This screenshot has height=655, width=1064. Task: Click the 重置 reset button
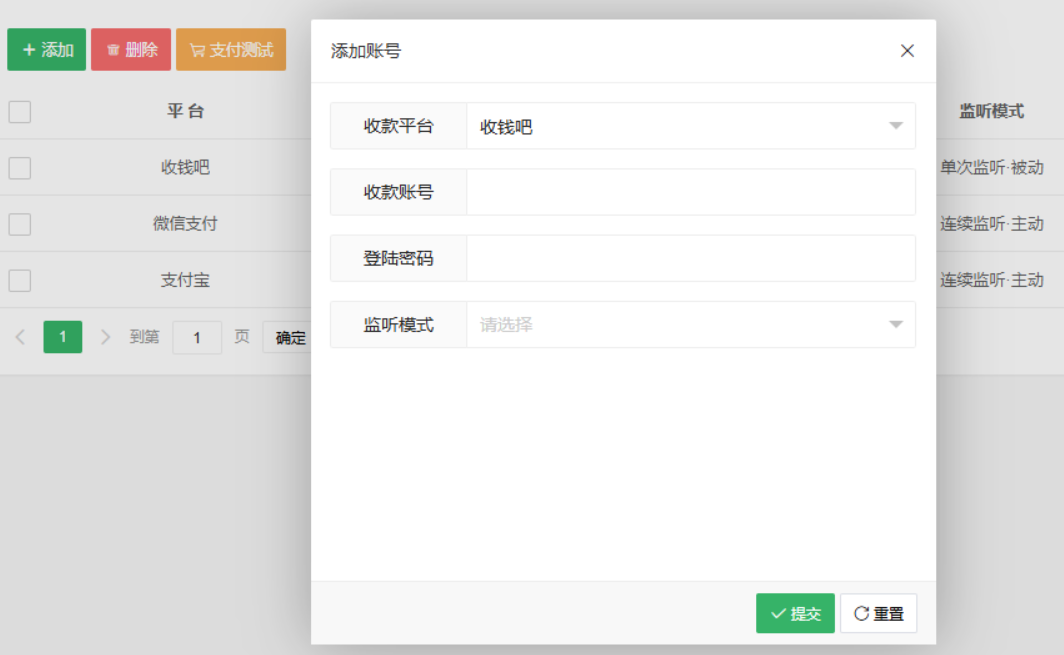(878, 614)
